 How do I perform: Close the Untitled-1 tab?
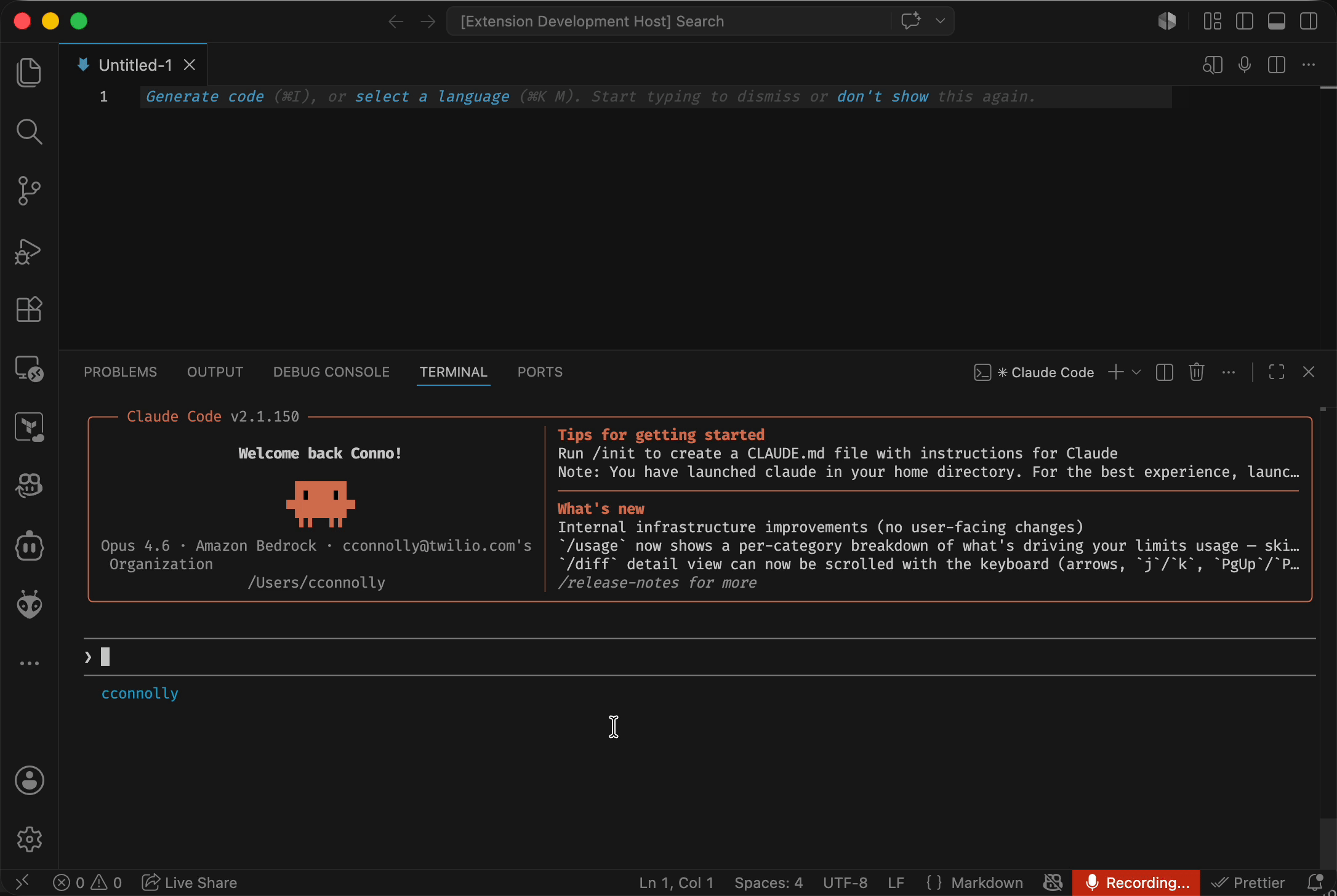[190, 65]
